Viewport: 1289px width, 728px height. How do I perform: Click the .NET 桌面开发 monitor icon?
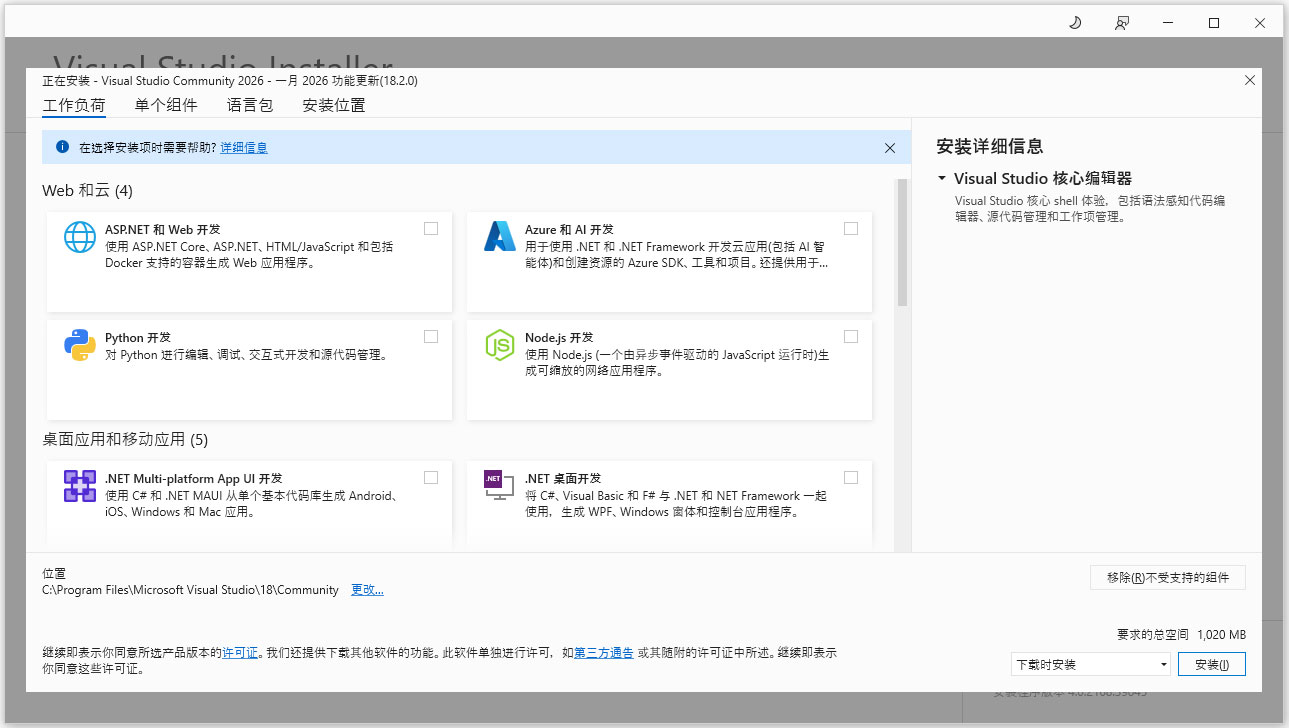499,489
